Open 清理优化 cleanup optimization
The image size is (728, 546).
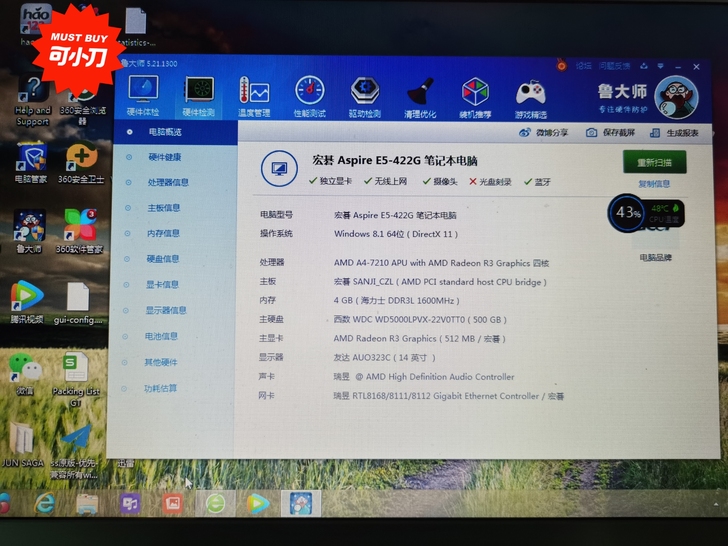click(420, 98)
